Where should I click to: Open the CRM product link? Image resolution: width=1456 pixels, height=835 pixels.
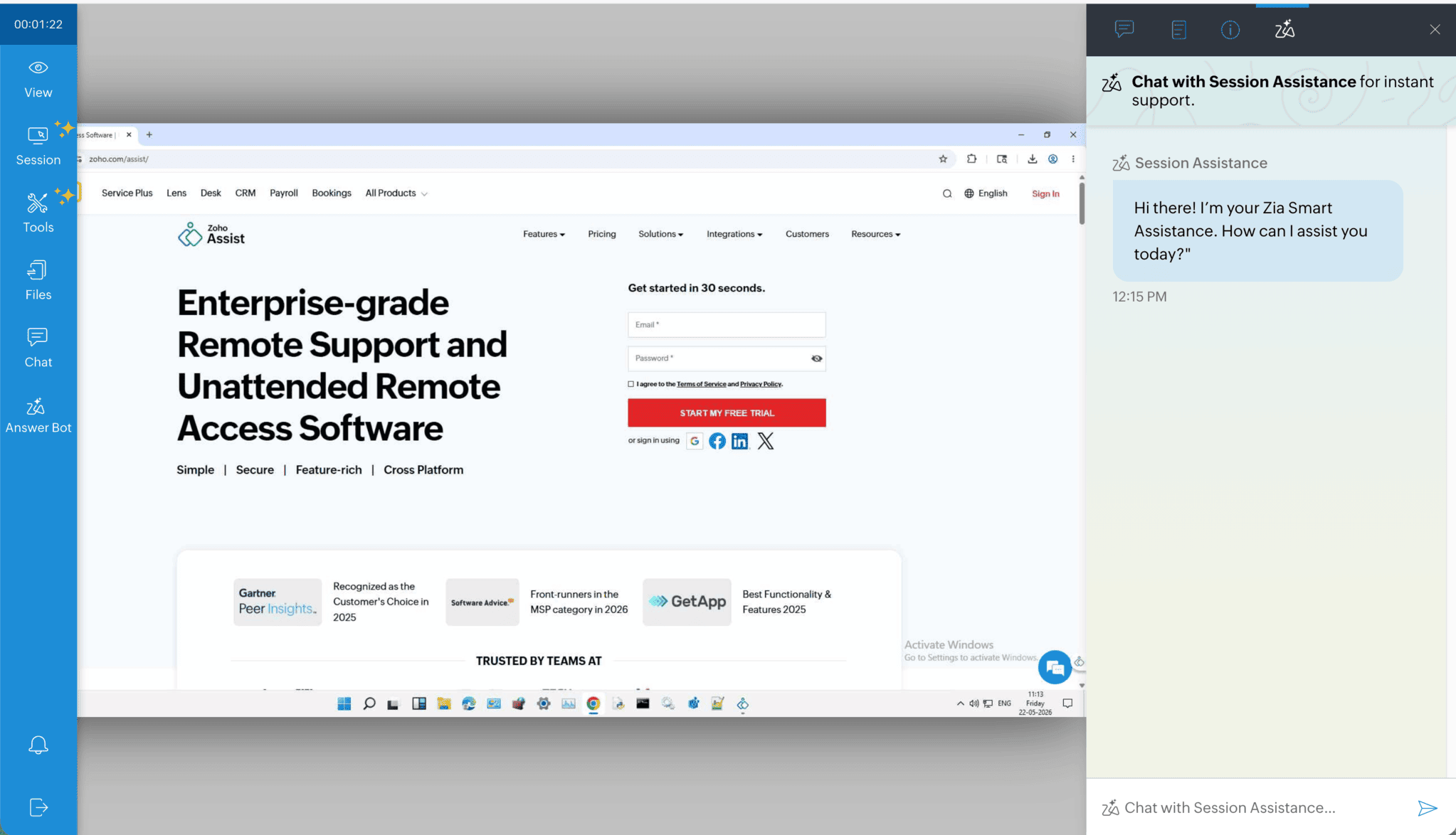[246, 193]
